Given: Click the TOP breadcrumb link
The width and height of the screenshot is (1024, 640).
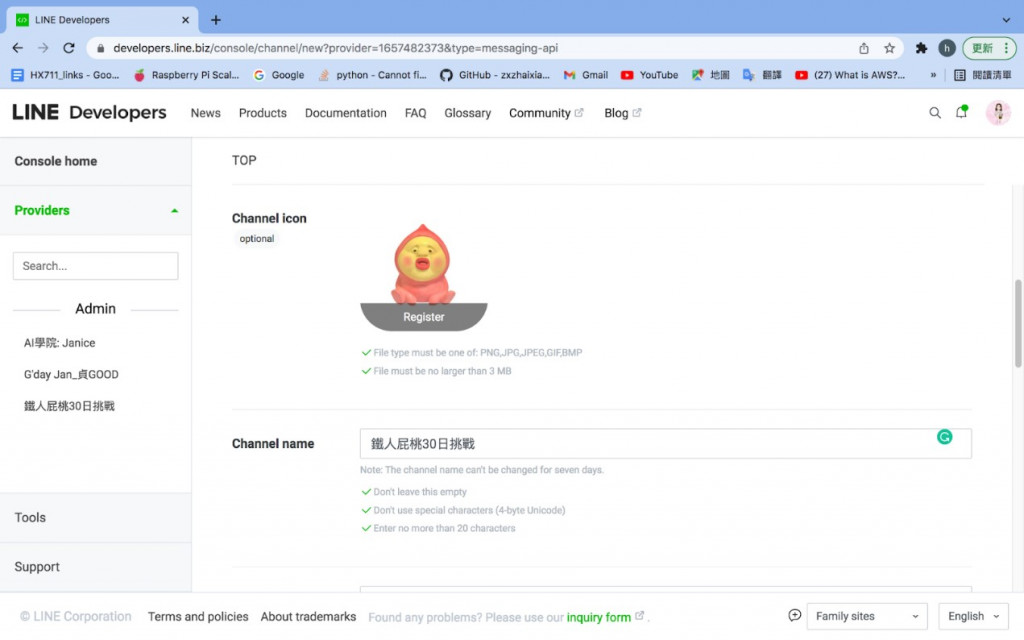Looking at the screenshot, I should 244,161.
